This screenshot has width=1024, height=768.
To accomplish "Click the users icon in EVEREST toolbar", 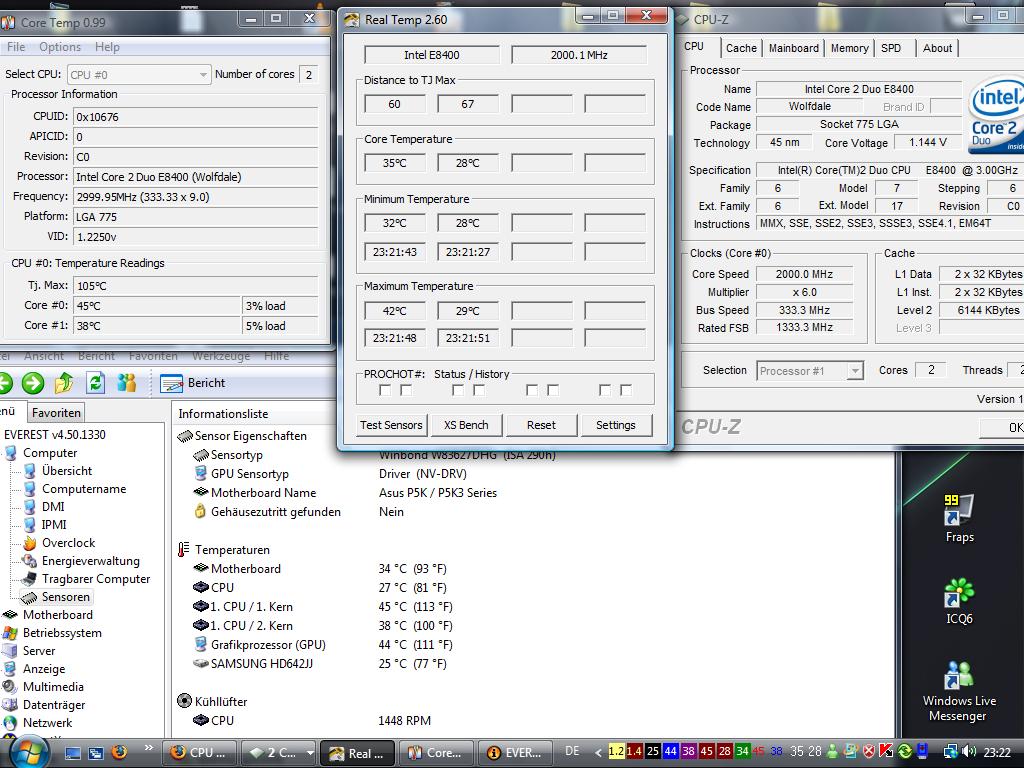I will [127, 383].
